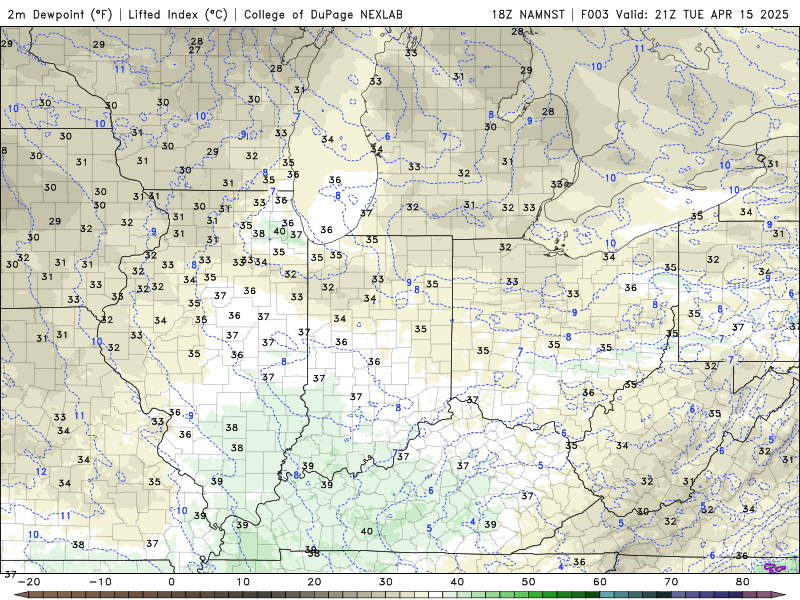Click the purple contour in the bottom-right corner
This screenshot has width=800, height=600.
(774, 566)
